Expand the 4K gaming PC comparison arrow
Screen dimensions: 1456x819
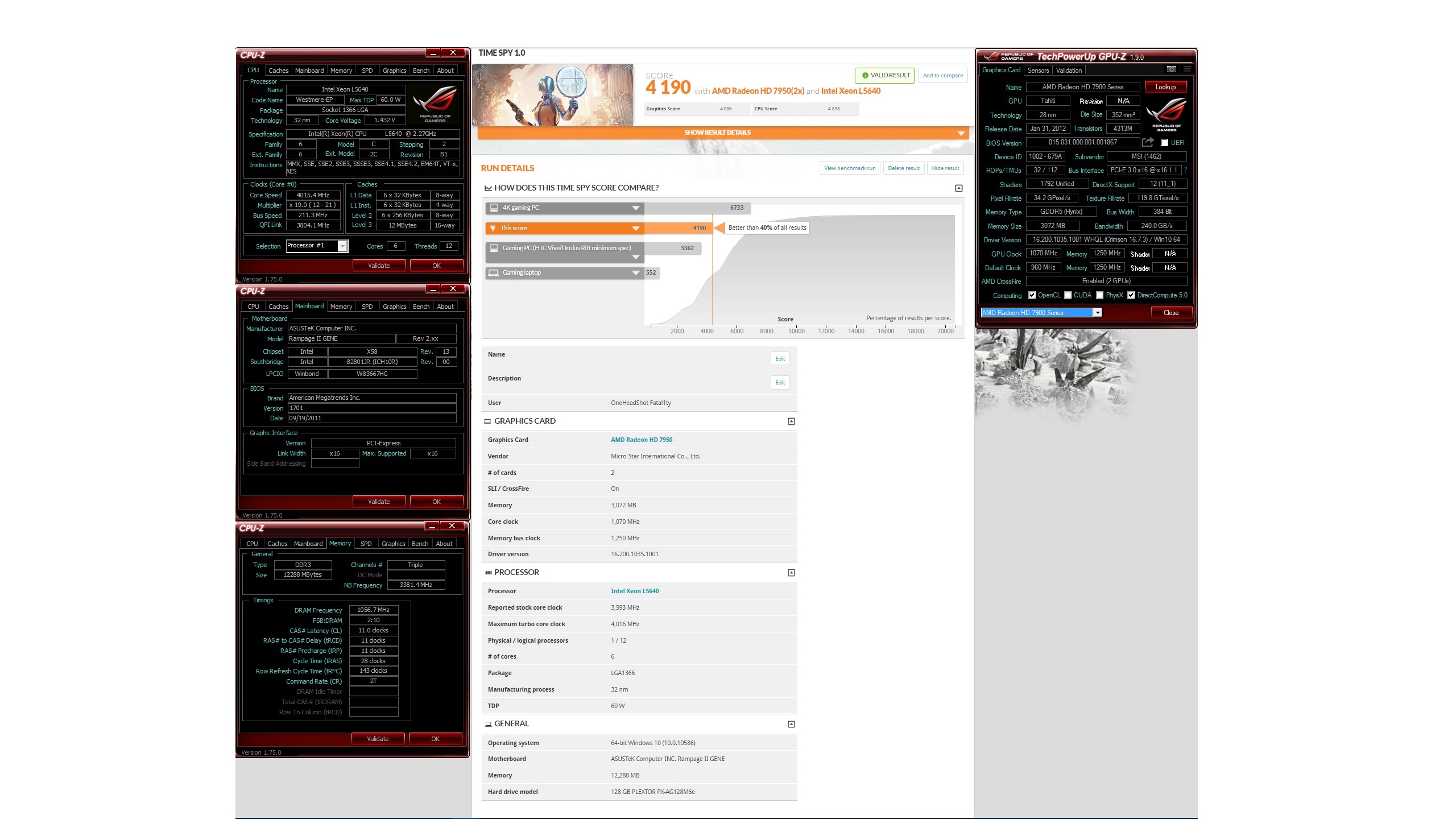pyautogui.click(x=636, y=208)
